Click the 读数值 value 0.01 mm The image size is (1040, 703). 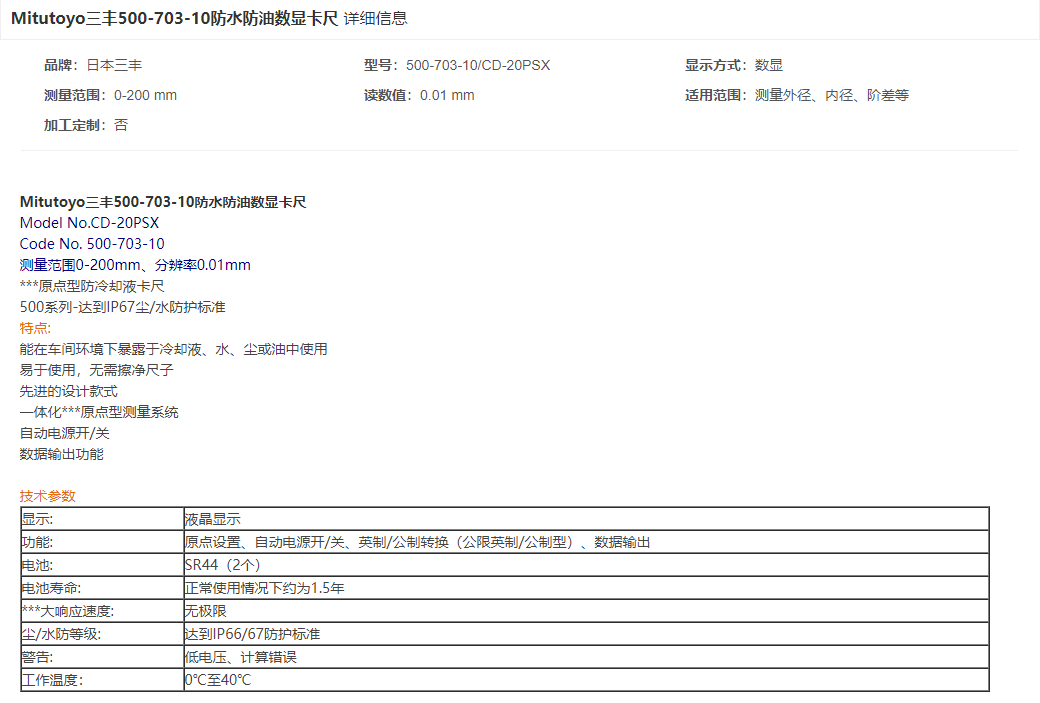pos(447,95)
